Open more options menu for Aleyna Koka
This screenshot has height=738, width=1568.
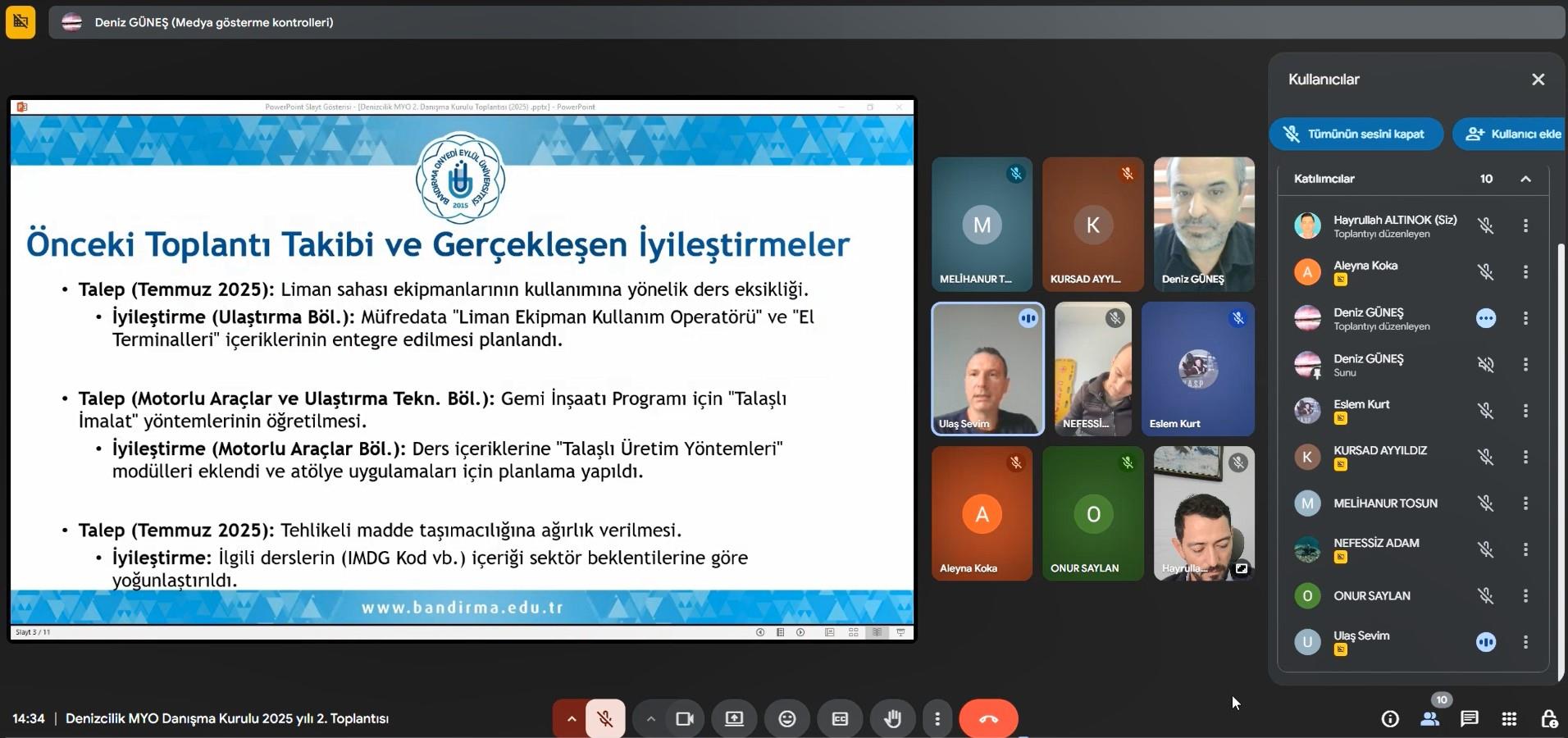pos(1525,271)
